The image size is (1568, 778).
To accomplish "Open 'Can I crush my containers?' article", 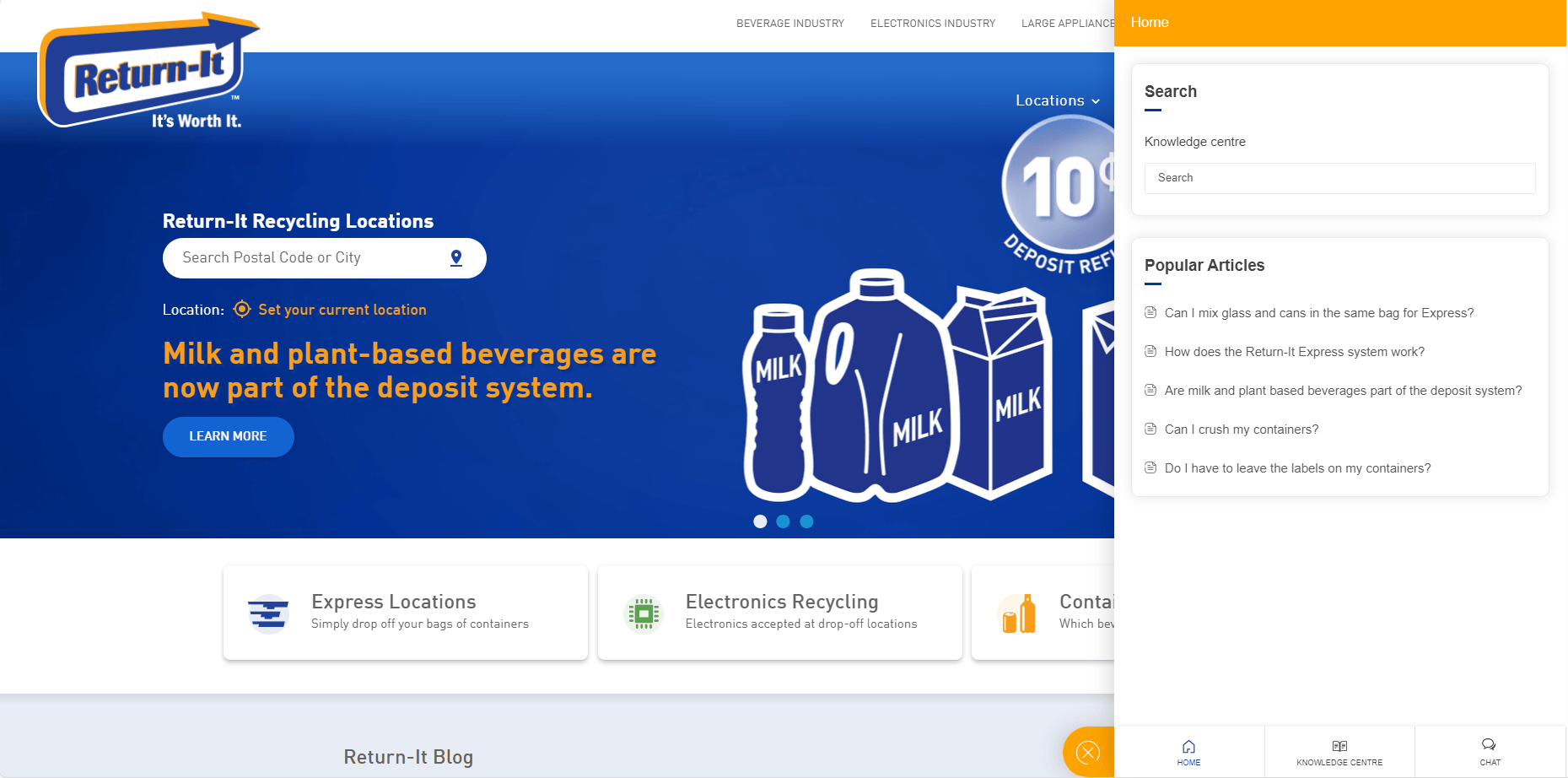I will click(1242, 430).
